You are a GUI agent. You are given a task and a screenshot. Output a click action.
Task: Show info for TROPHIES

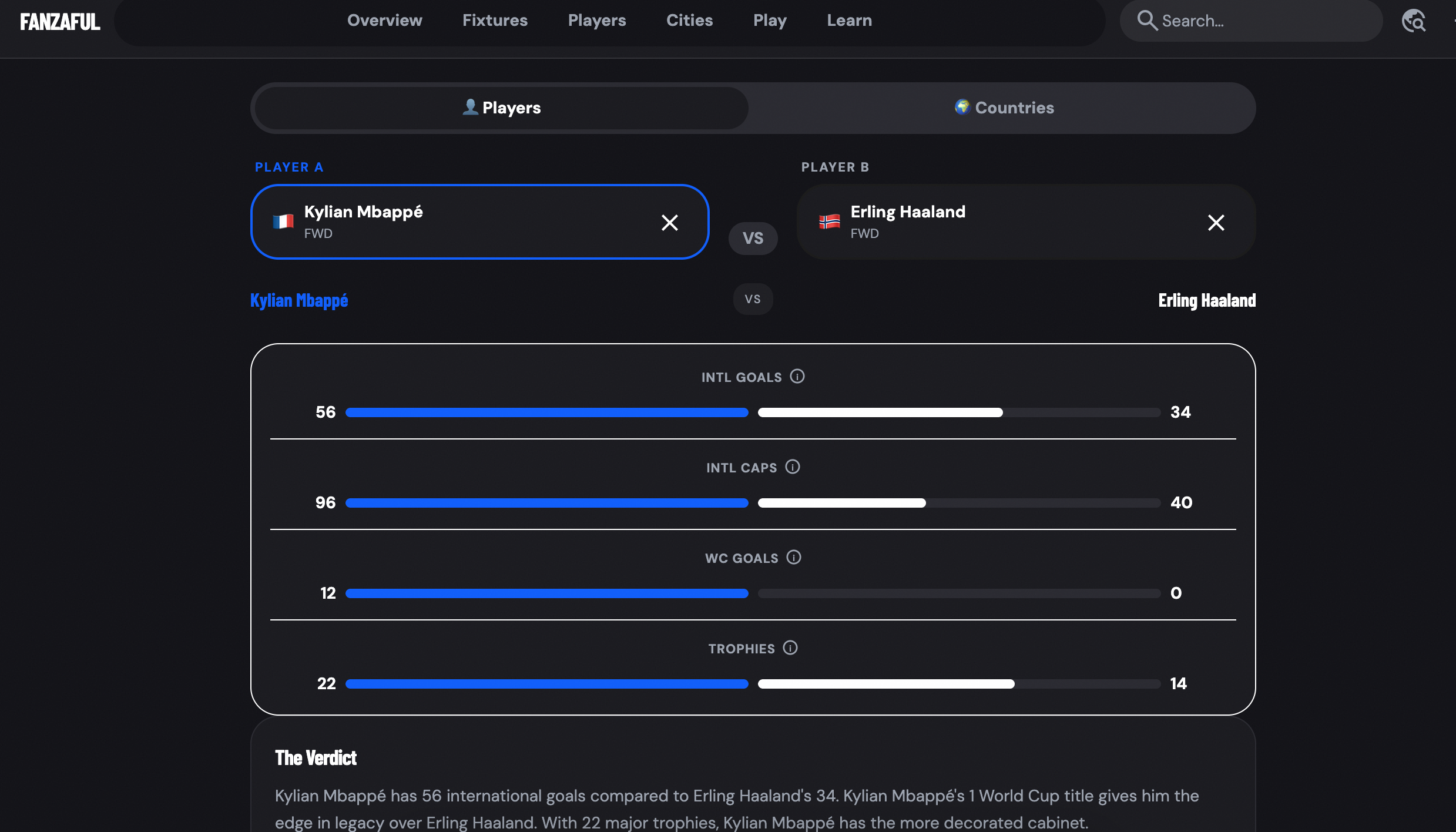[790, 648]
